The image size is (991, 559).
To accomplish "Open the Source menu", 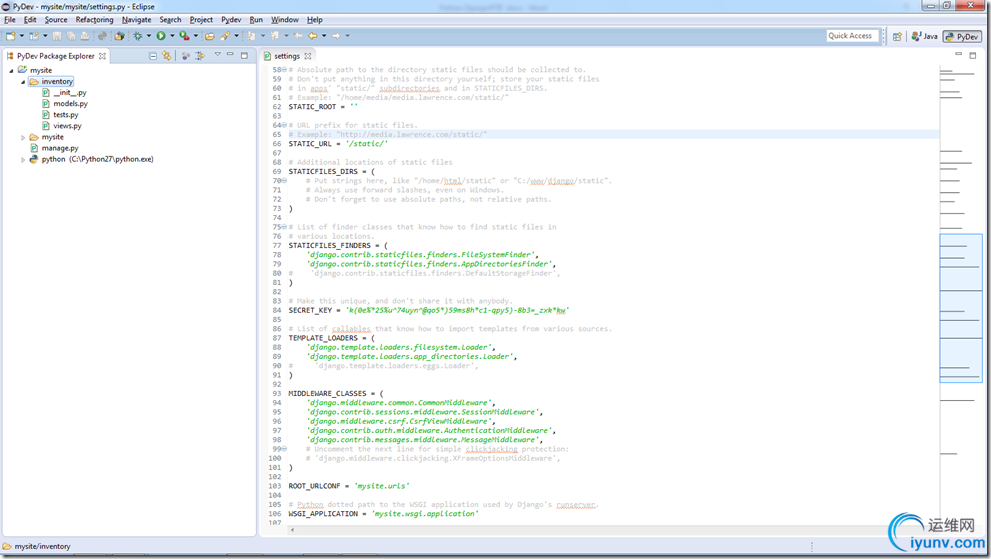I will pos(56,20).
